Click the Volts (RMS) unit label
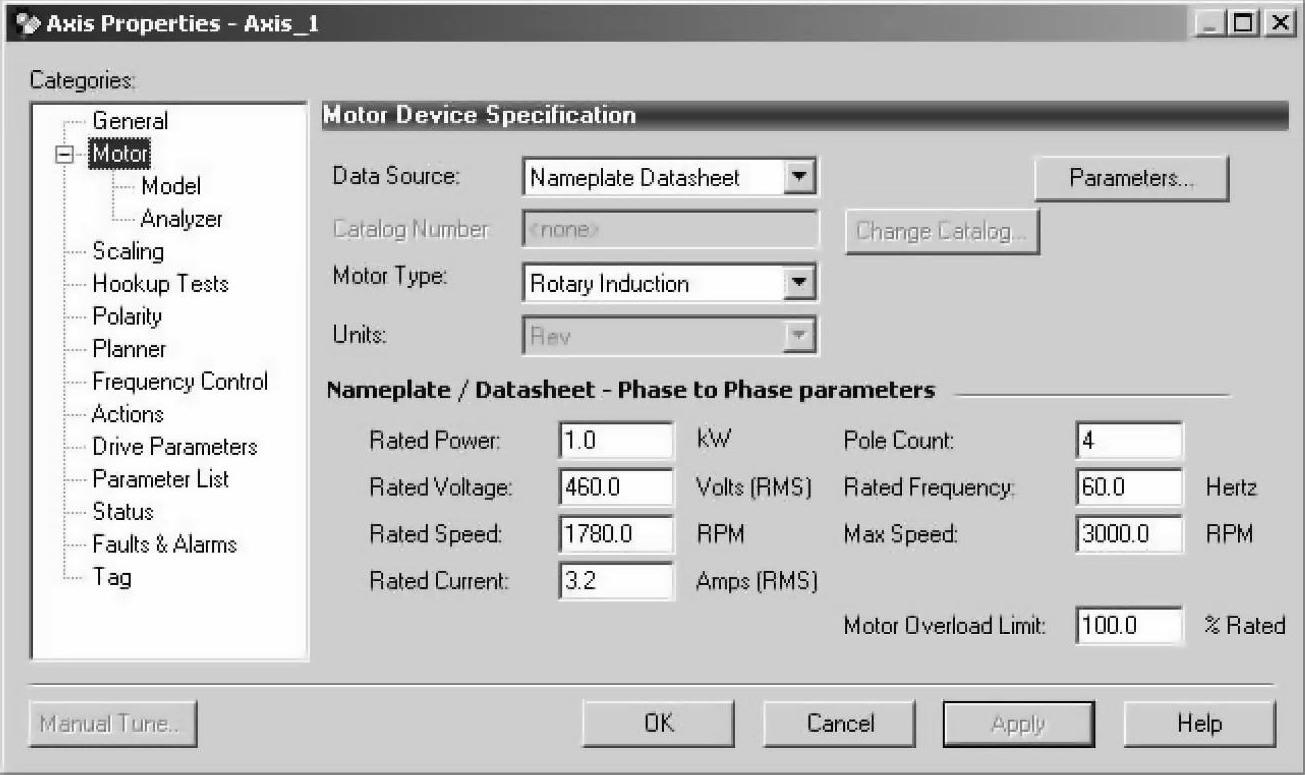Screen dimensions: 1305x775 753,488
